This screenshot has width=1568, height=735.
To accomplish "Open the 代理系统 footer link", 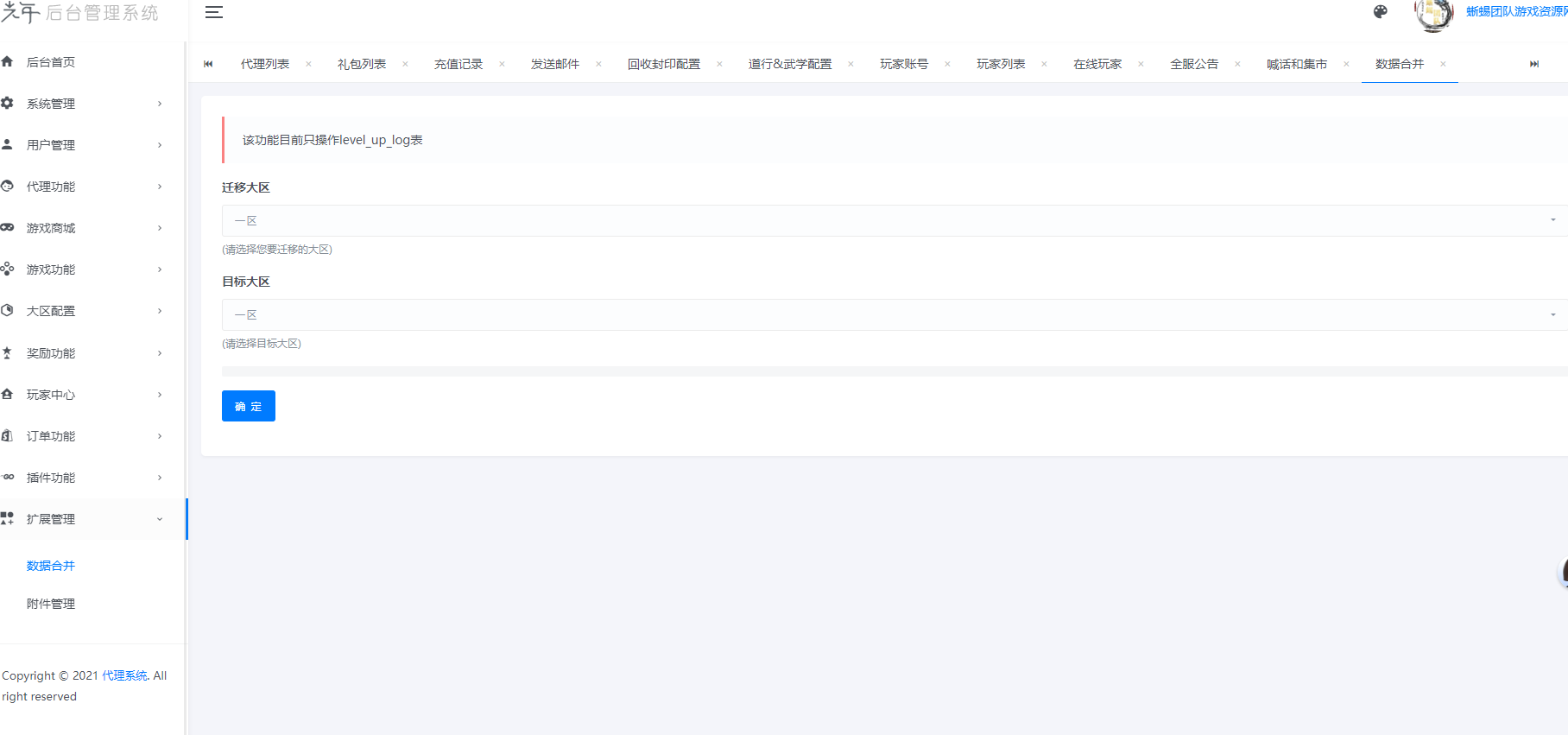I will coord(125,675).
